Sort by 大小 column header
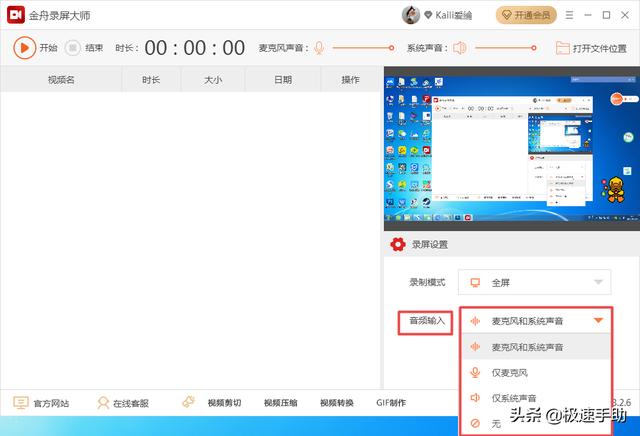 (x=213, y=80)
